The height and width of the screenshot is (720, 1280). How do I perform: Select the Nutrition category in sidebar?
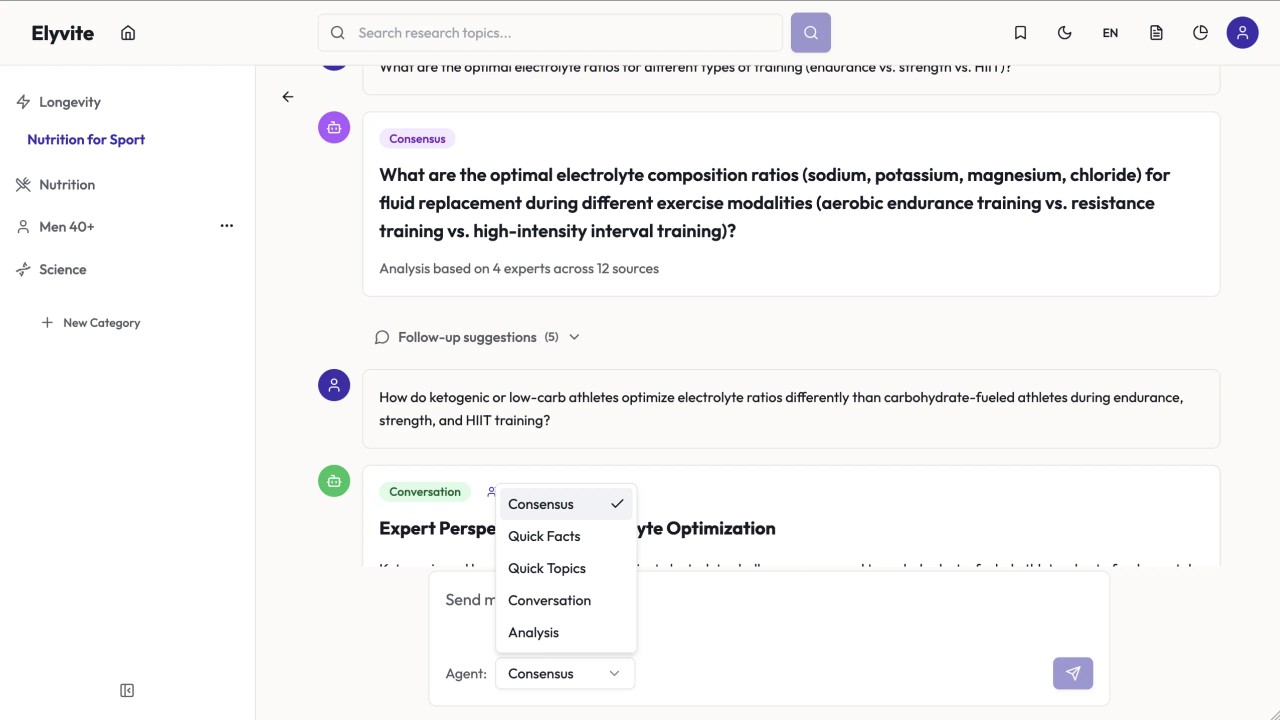pyautogui.click(x=67, y=185)
